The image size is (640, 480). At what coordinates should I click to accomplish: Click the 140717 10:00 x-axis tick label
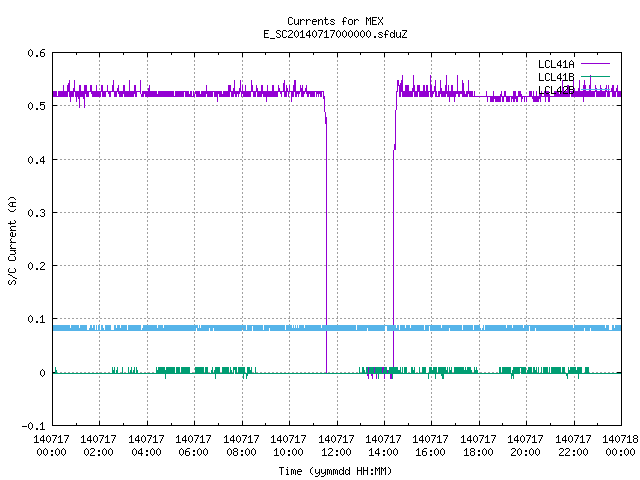click(289, 446)
